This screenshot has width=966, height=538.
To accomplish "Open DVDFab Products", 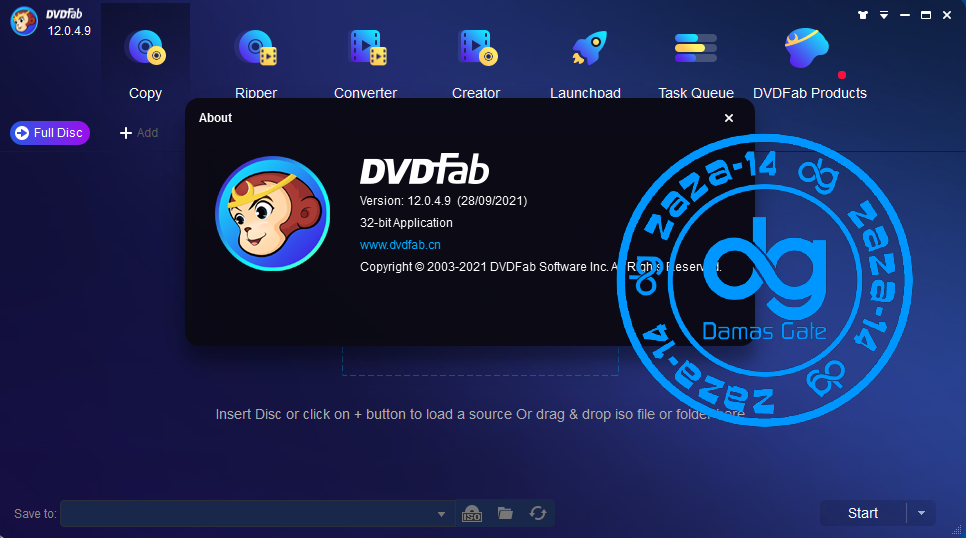I will [x=810, y=65].
